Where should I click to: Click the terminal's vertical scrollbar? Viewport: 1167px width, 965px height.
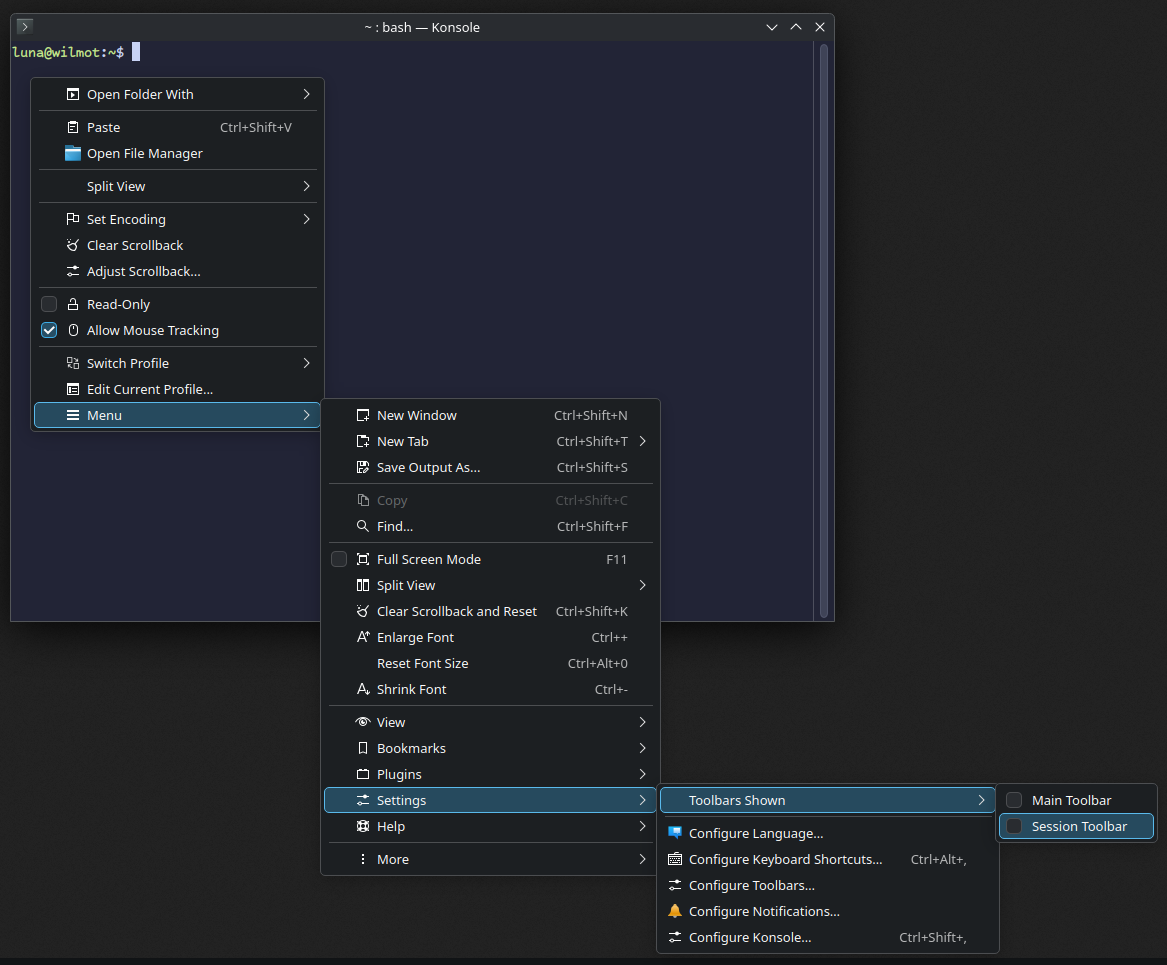(x=824, y=330)
